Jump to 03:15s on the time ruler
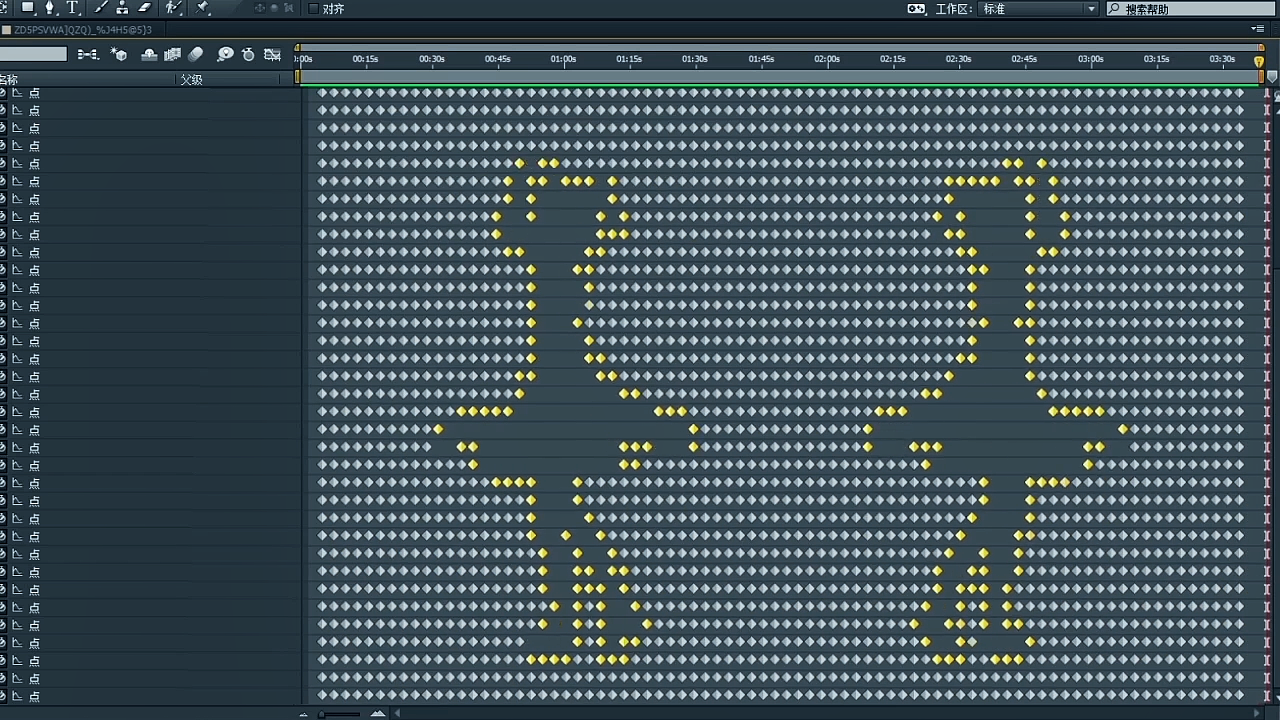 pos(1156,59)
